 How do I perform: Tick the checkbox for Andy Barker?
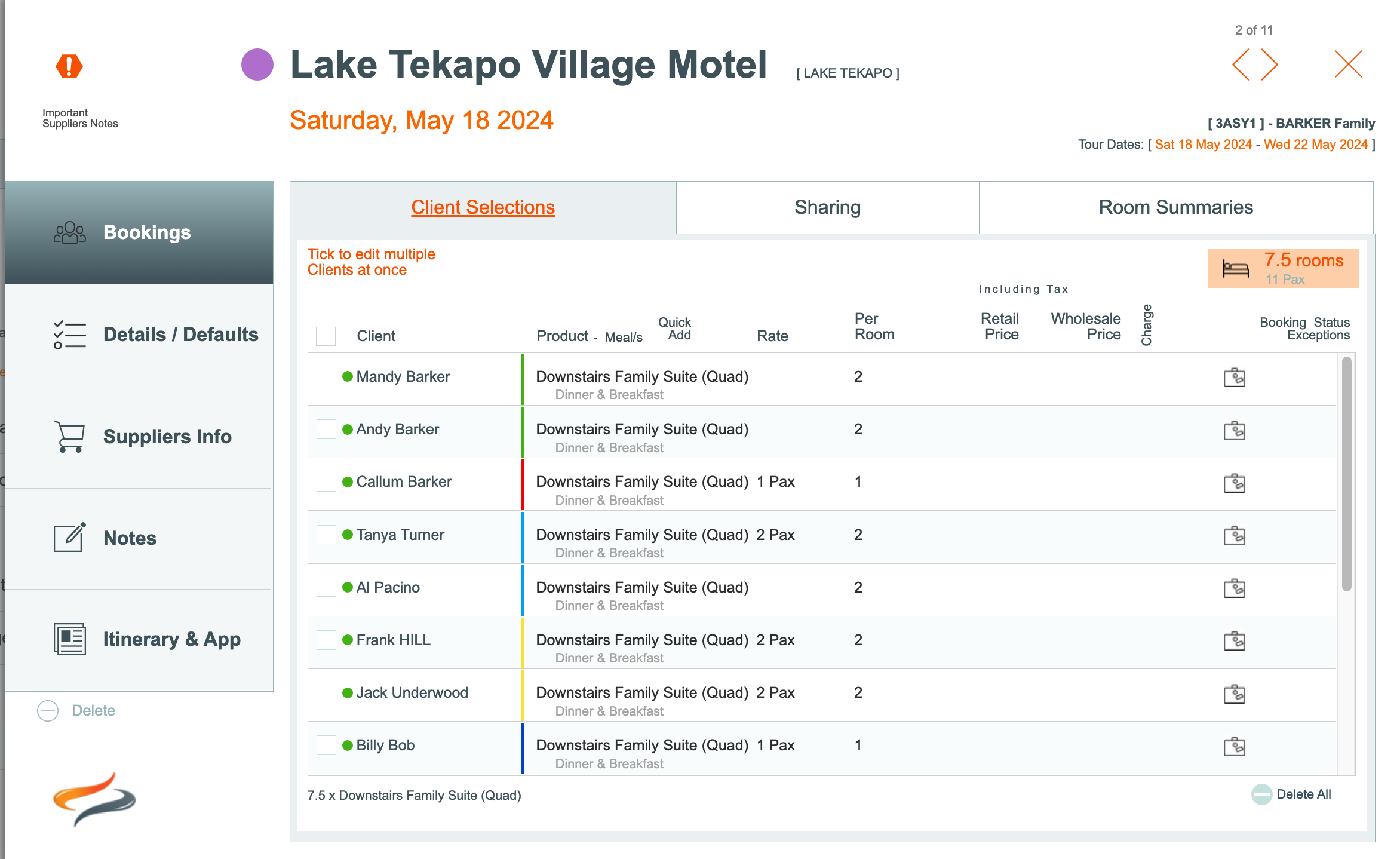(326, 429)
